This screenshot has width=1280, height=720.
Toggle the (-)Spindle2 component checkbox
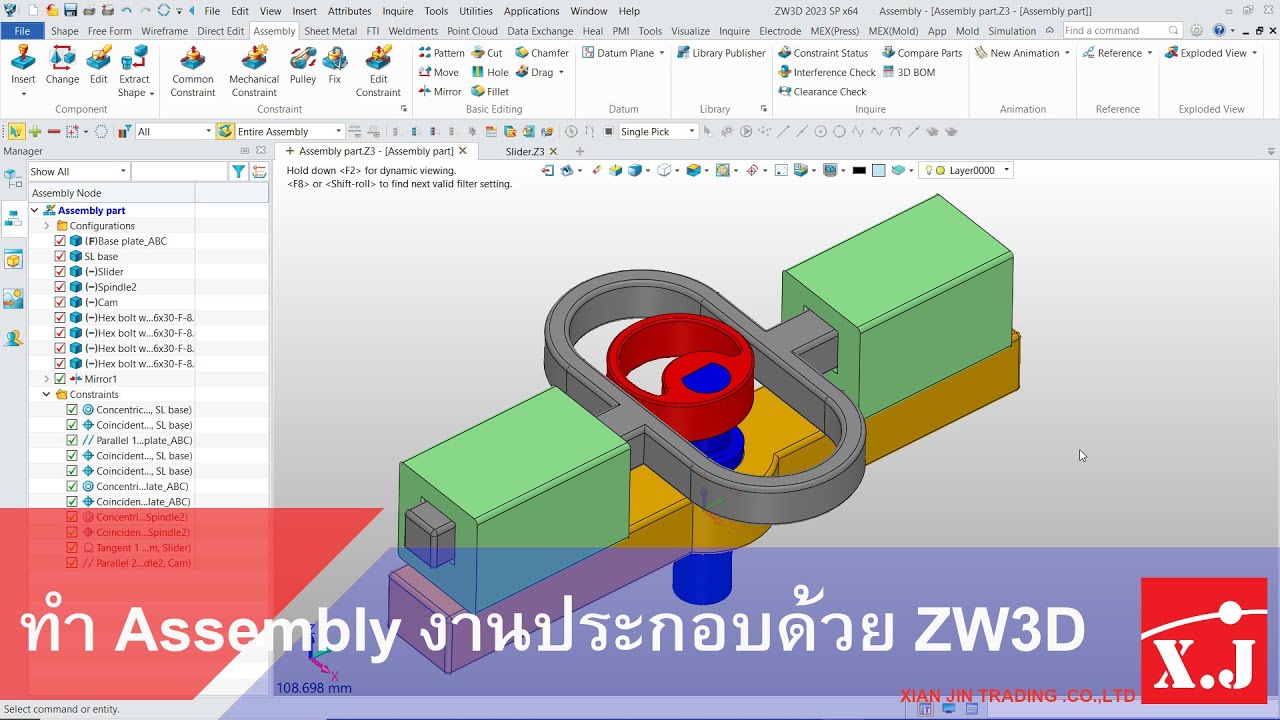(60, 287)
